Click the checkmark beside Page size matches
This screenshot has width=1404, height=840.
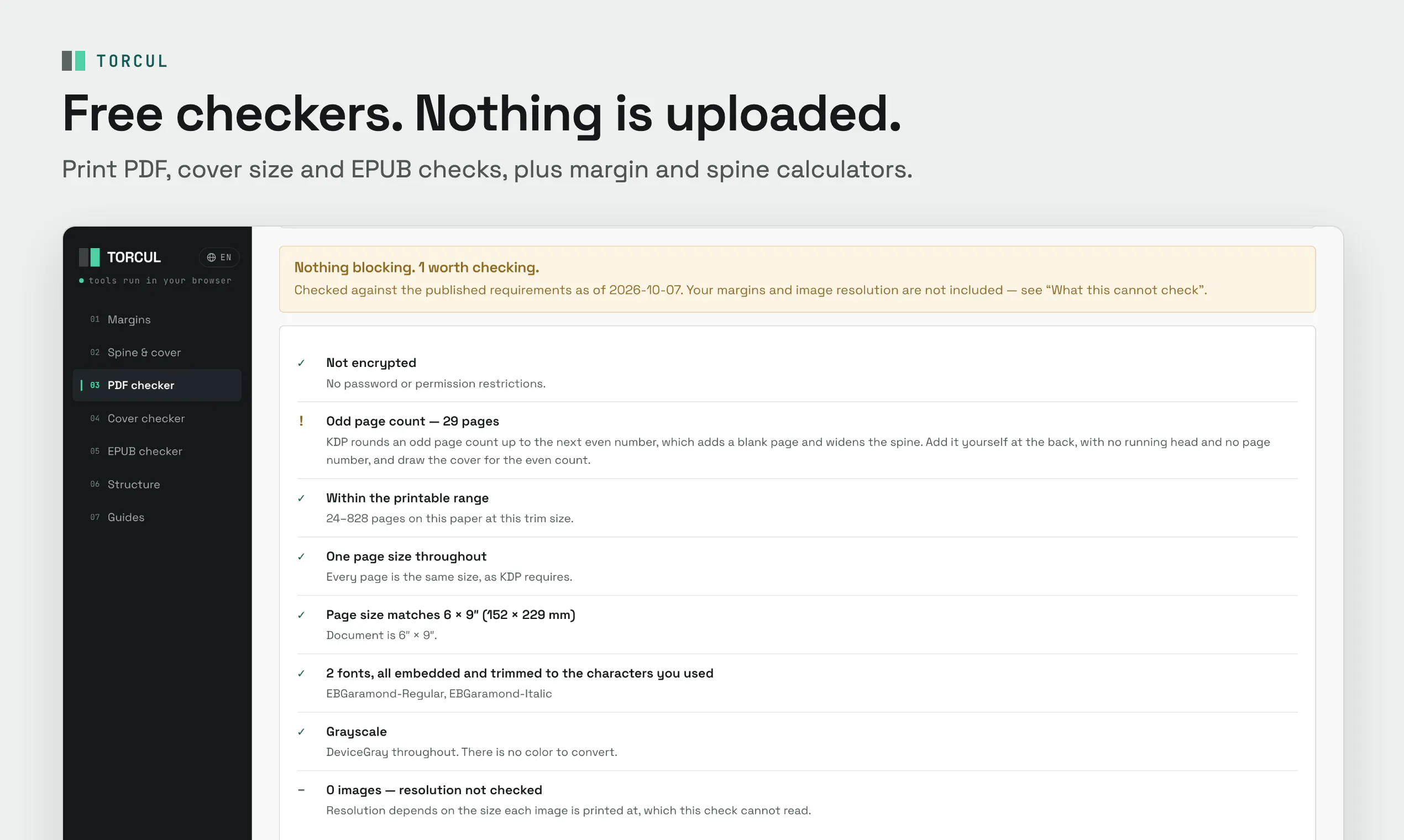click(x=301, y=615)
